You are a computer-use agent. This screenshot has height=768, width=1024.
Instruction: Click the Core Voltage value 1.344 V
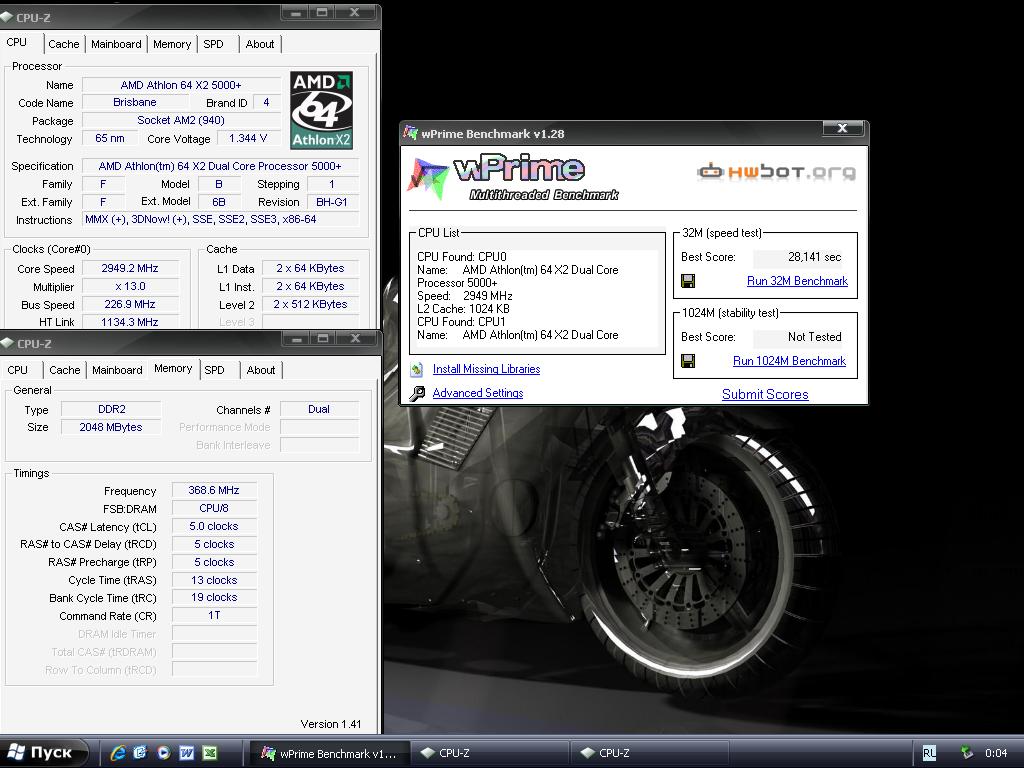click(x=248, y=138)
